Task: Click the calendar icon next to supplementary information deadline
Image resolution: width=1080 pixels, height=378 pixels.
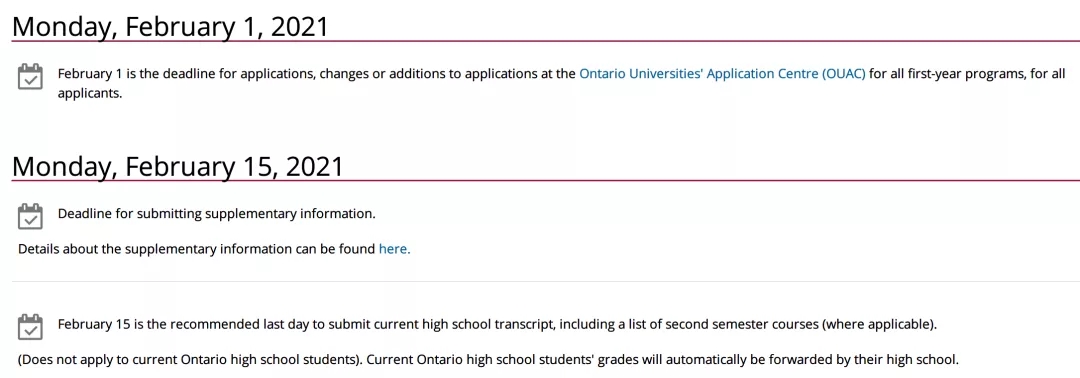Action: [x=30, y=216]
